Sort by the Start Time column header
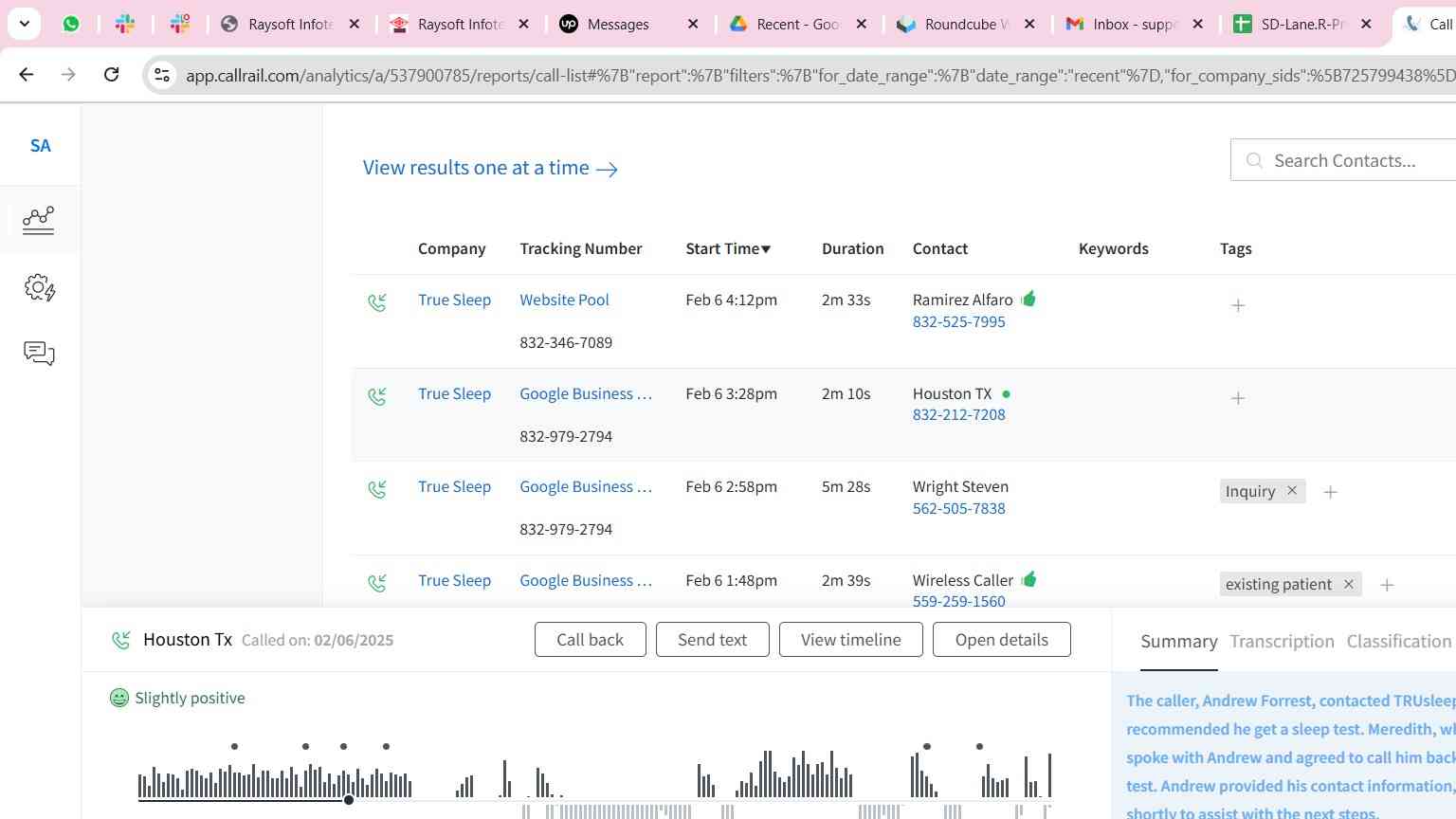Image resolution: width=1456 pixels, height=819 pixels. point(728,248)
